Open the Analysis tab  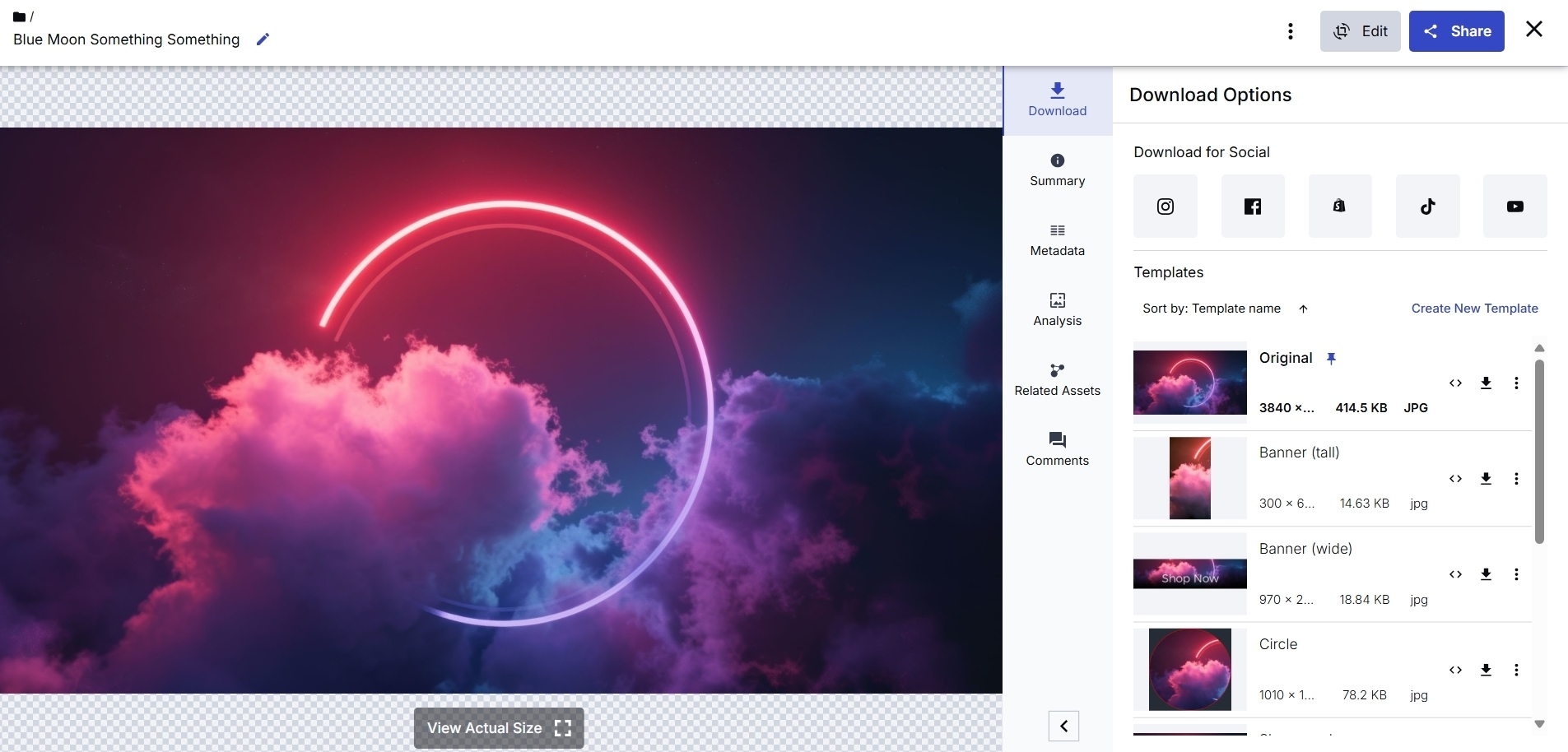(x=1058, y=310)
